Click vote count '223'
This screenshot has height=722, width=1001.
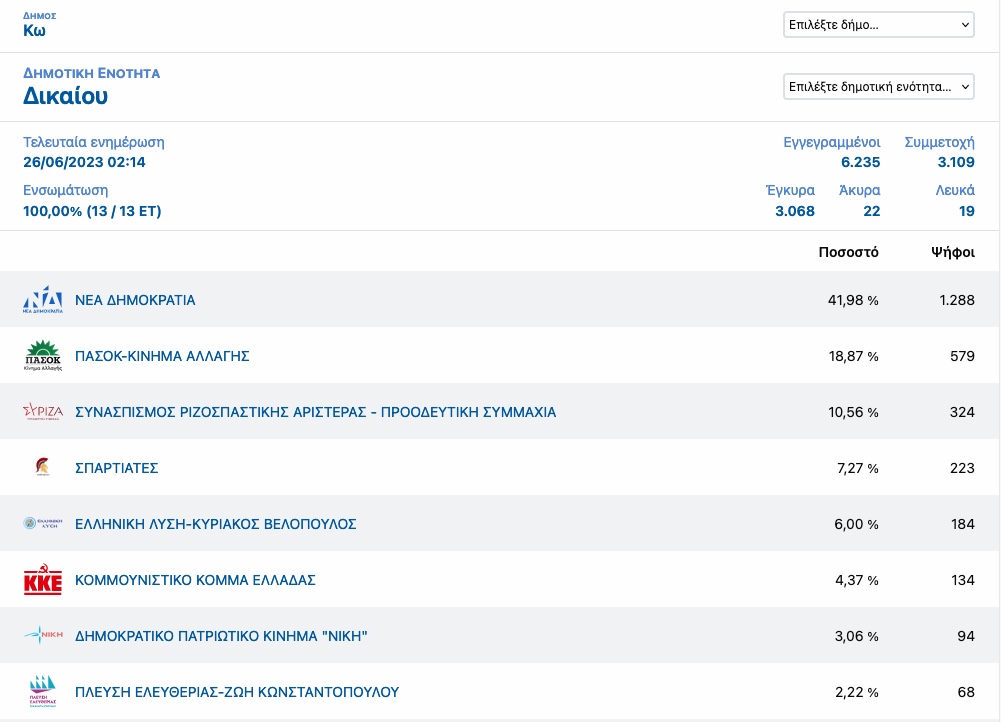click(x=962, y=468)
